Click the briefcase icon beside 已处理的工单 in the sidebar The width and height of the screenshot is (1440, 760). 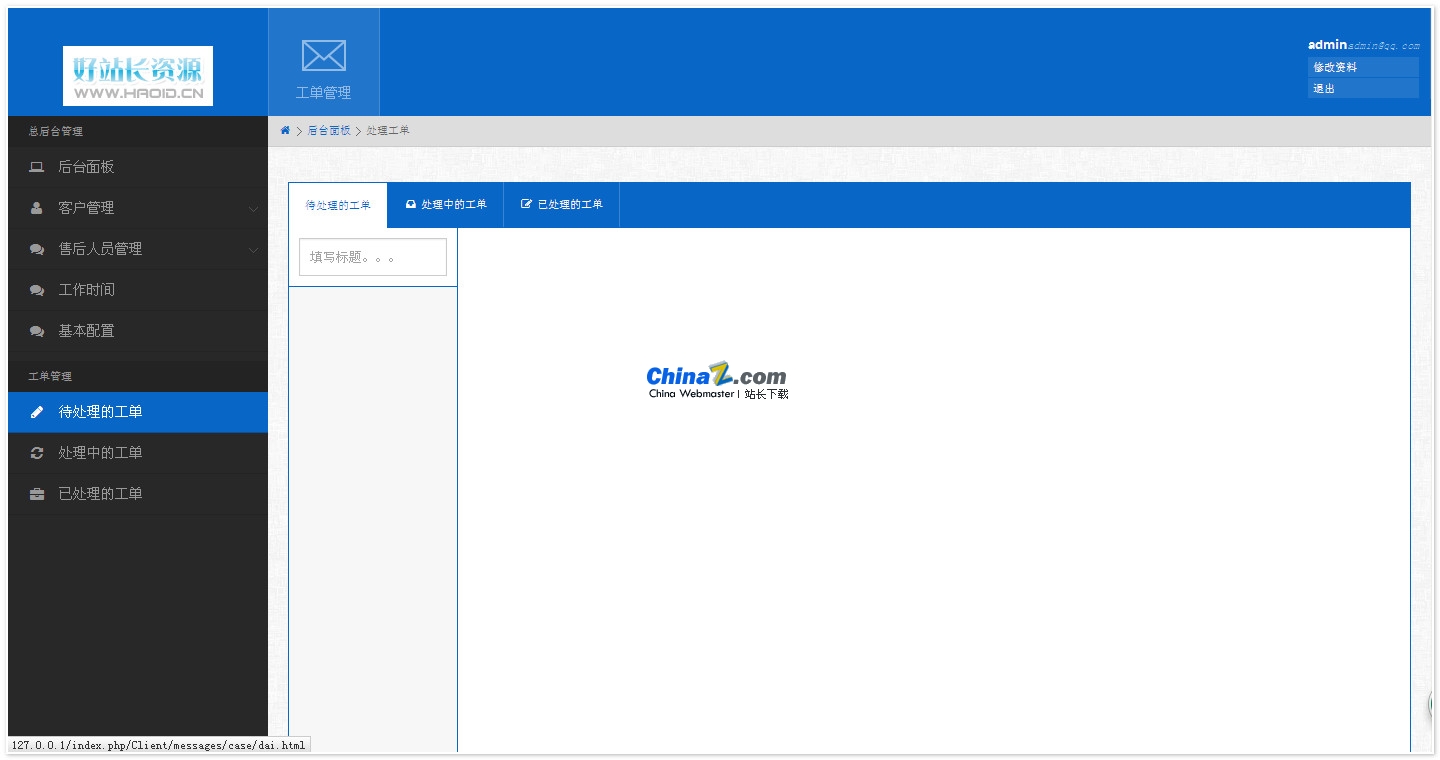coord(37,494)
